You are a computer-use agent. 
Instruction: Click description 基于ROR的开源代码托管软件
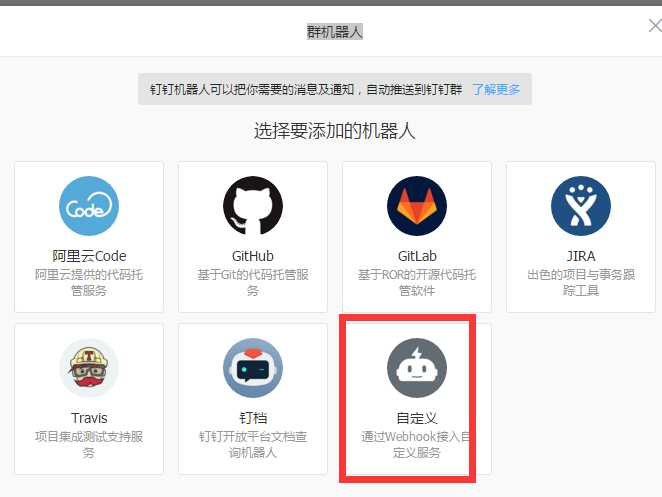pyautogui.click(x=417, y=282)
